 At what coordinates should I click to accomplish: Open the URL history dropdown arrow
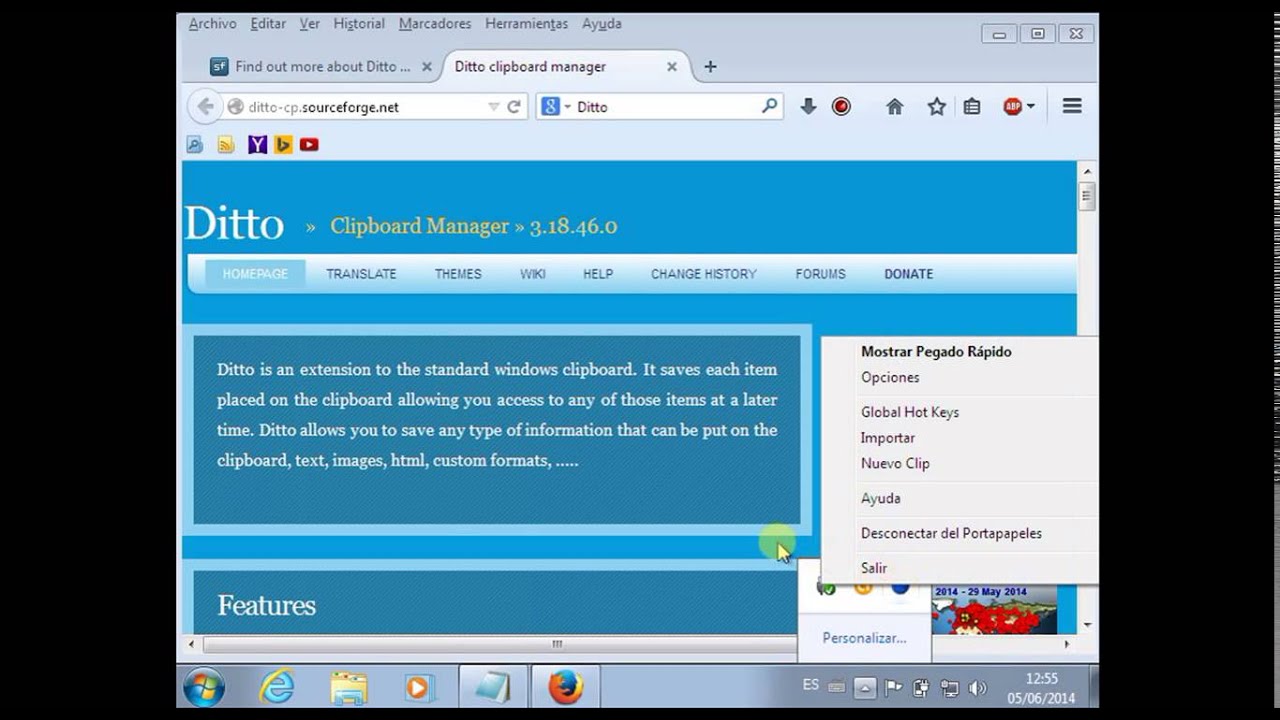click(493, 107)
